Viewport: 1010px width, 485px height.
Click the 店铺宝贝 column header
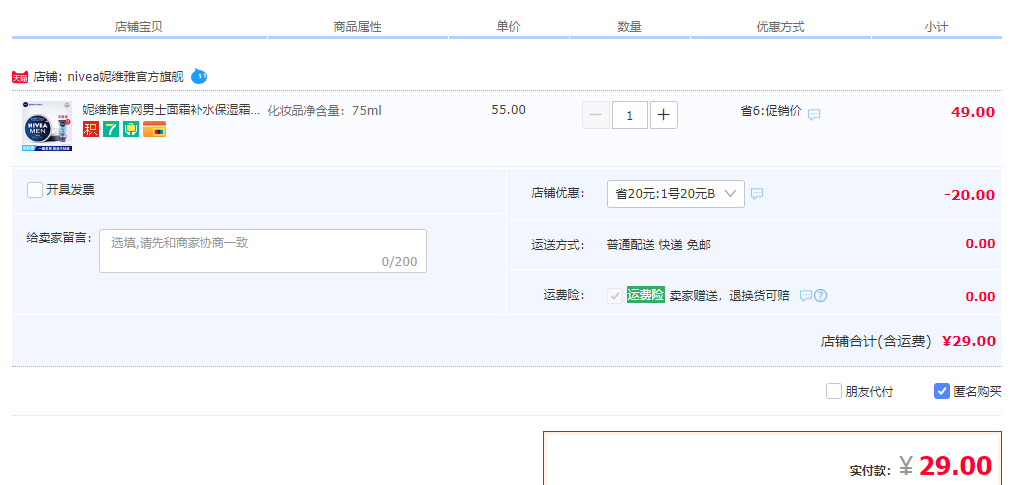[138, 27]
